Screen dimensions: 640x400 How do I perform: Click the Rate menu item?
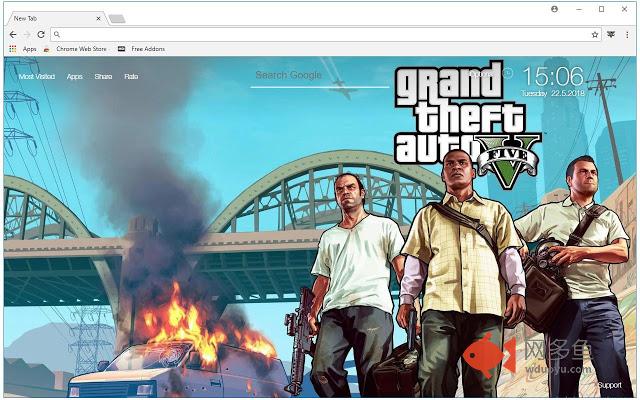(x=131, y=76)
